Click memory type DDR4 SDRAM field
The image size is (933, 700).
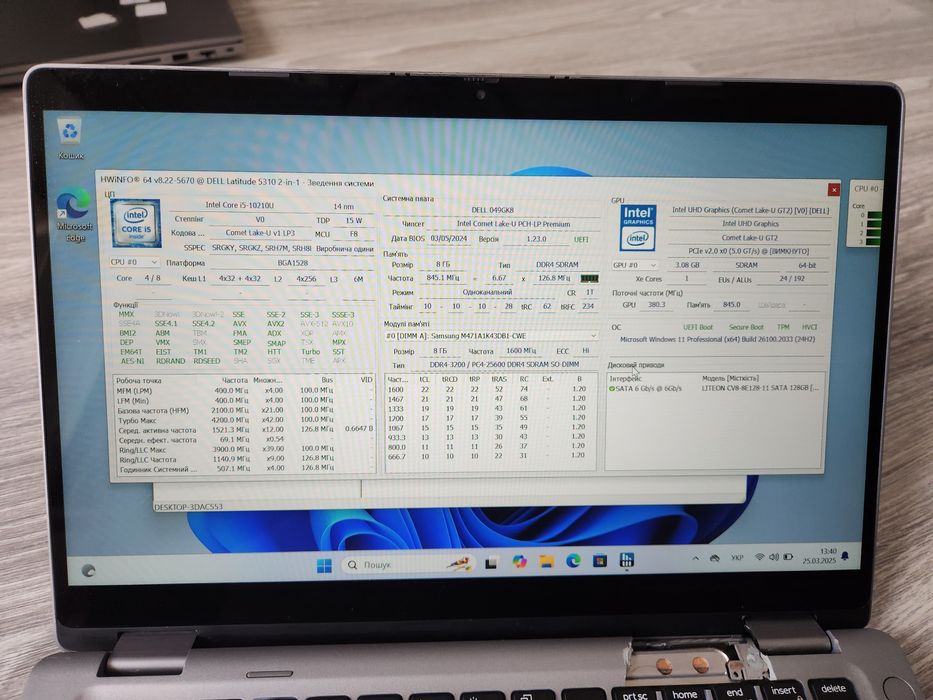(x=557, y=264)
